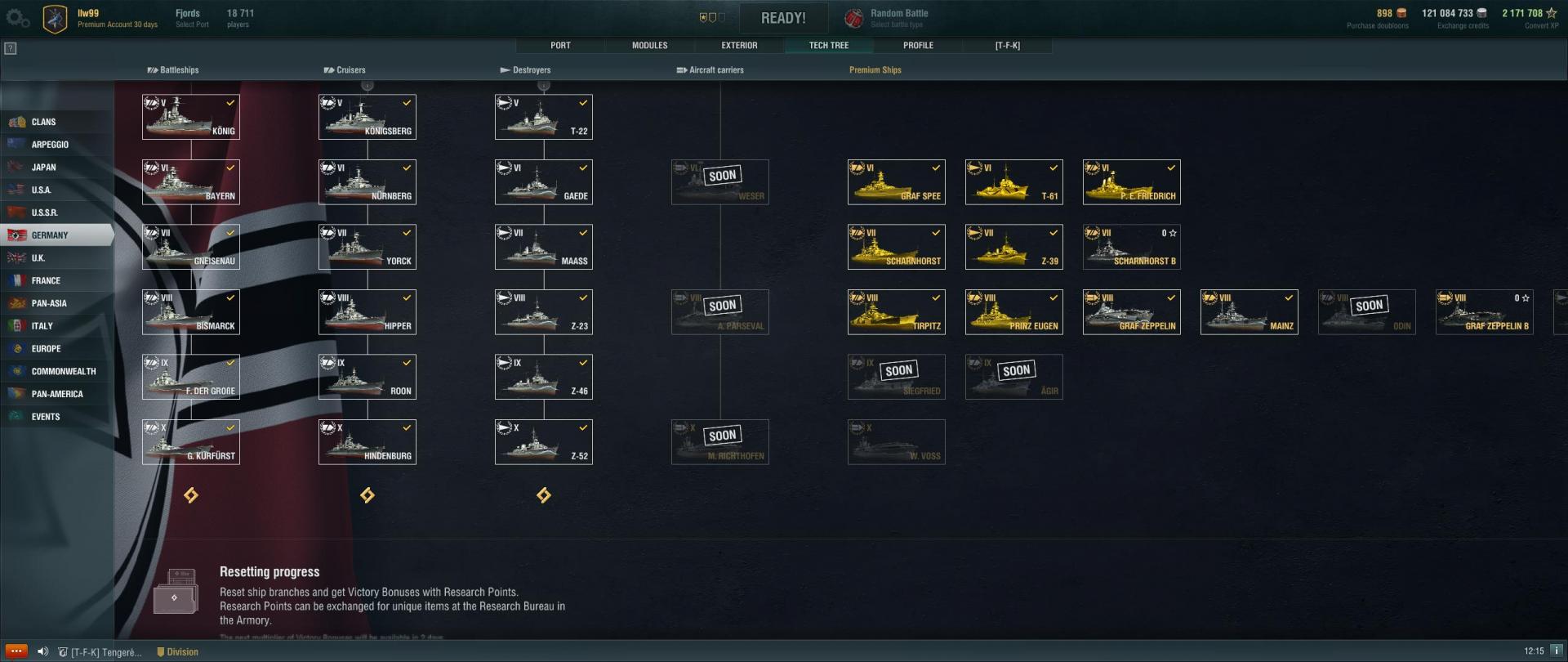Screen dimensions: 1568x662
Task: Select the Z-23 destroyer card
Action: (x=544, y=311)
